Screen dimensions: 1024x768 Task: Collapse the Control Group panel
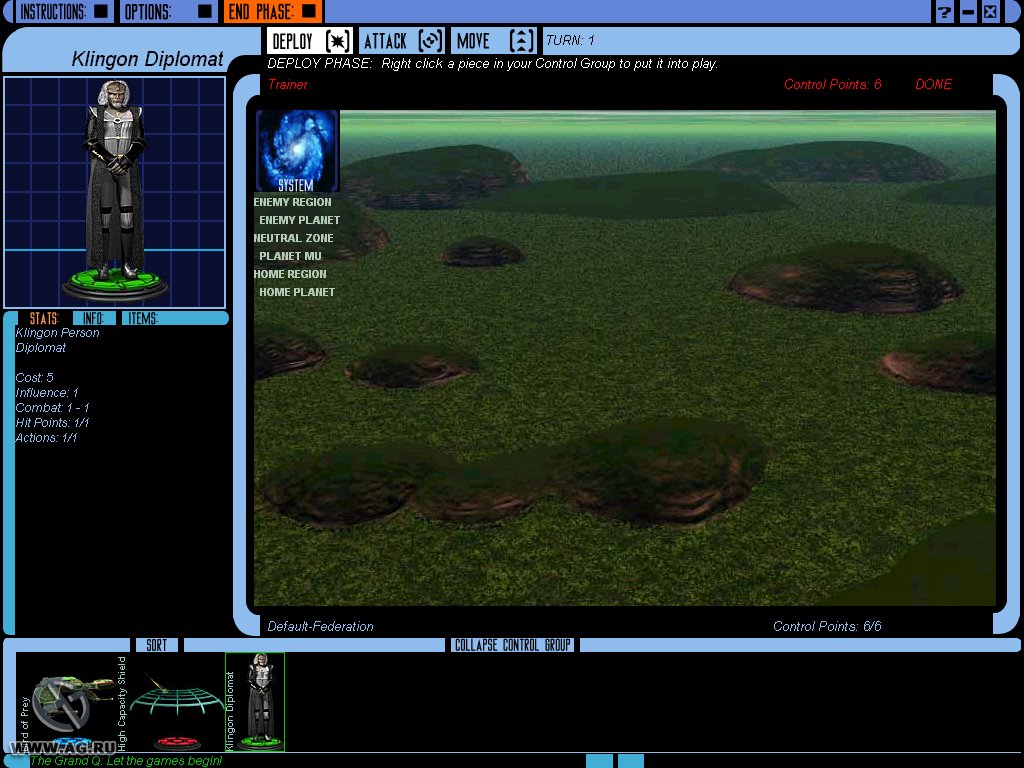[512, 645]
